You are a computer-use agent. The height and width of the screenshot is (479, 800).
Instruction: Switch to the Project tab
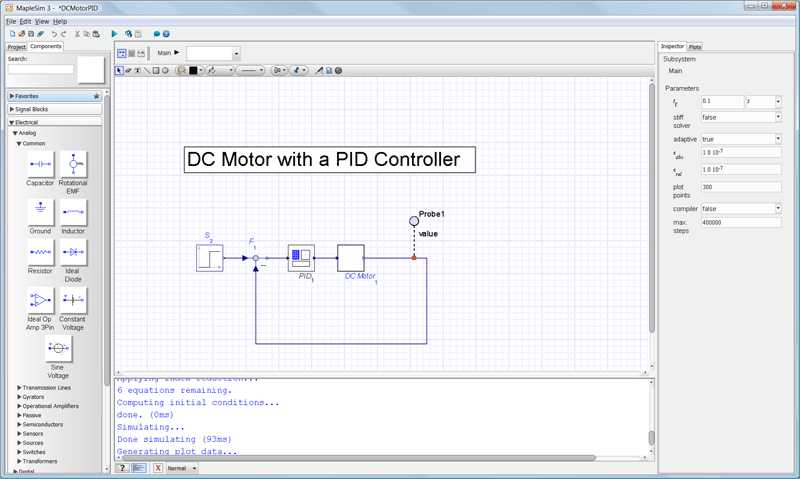[16, 47]
